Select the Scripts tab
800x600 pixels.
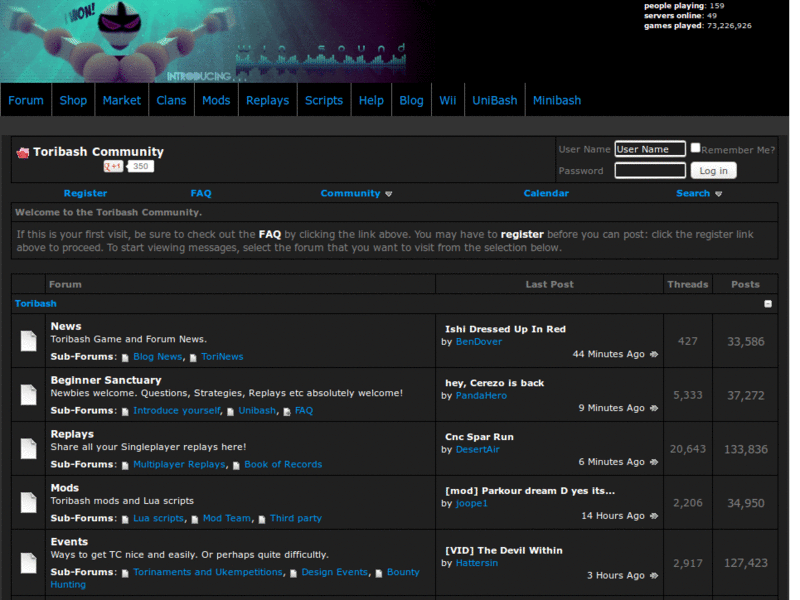[324, 100]
